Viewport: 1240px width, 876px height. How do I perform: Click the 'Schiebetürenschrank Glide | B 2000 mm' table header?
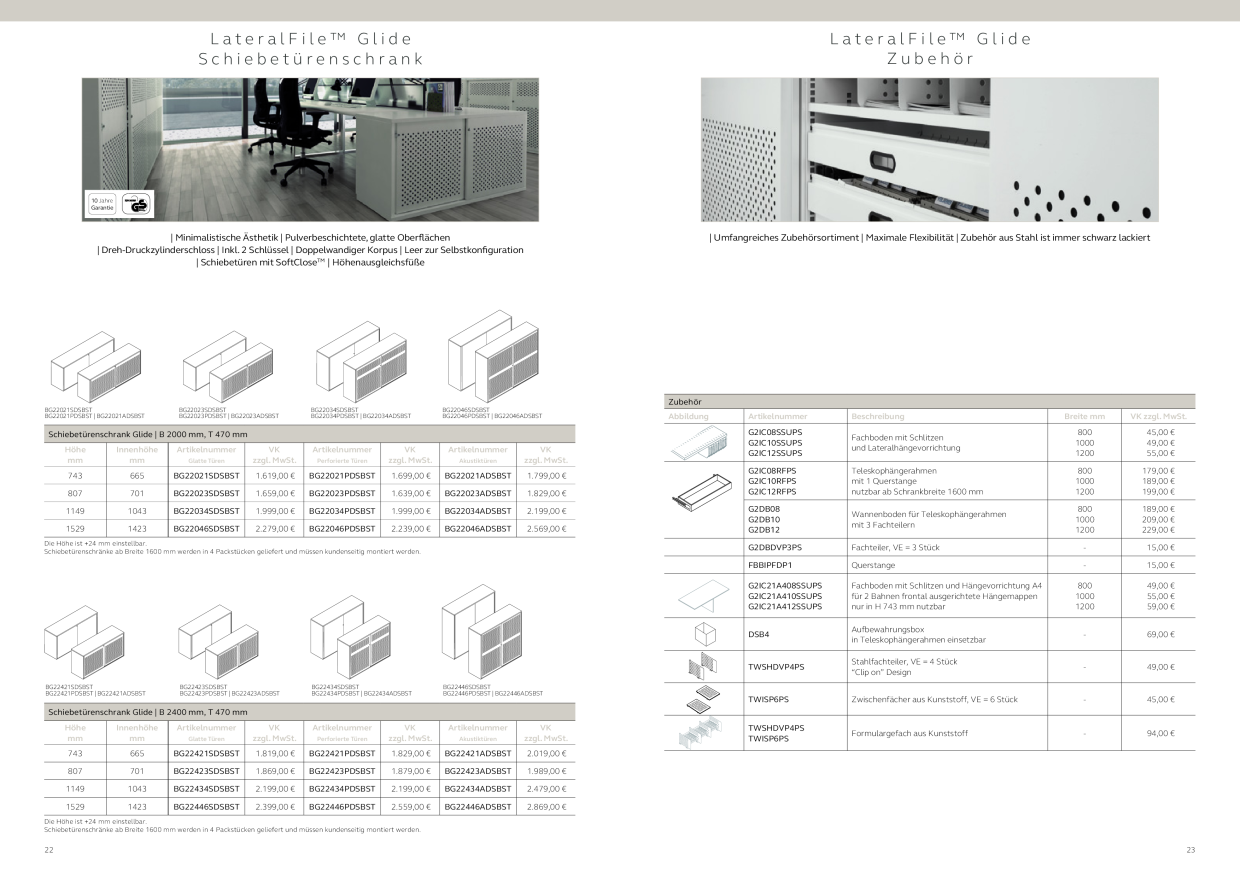click(310, 434)
